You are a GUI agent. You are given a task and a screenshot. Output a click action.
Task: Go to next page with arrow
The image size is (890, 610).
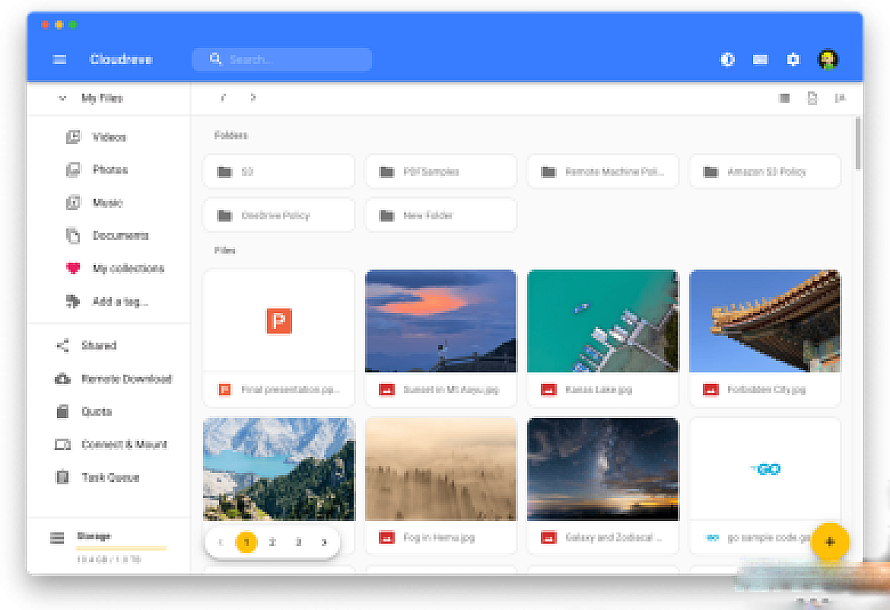click(324, 542)
